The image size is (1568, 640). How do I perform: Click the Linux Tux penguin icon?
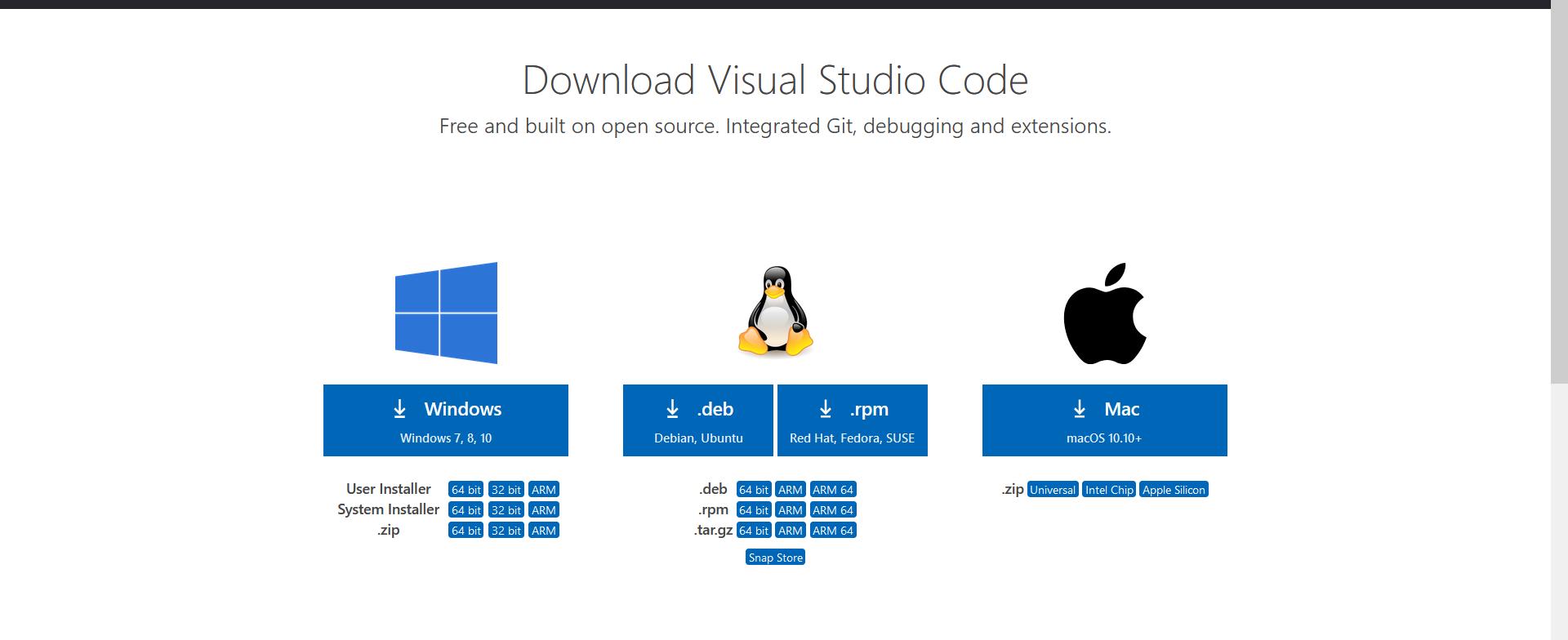pyautogui.click(x=776, y=312)
